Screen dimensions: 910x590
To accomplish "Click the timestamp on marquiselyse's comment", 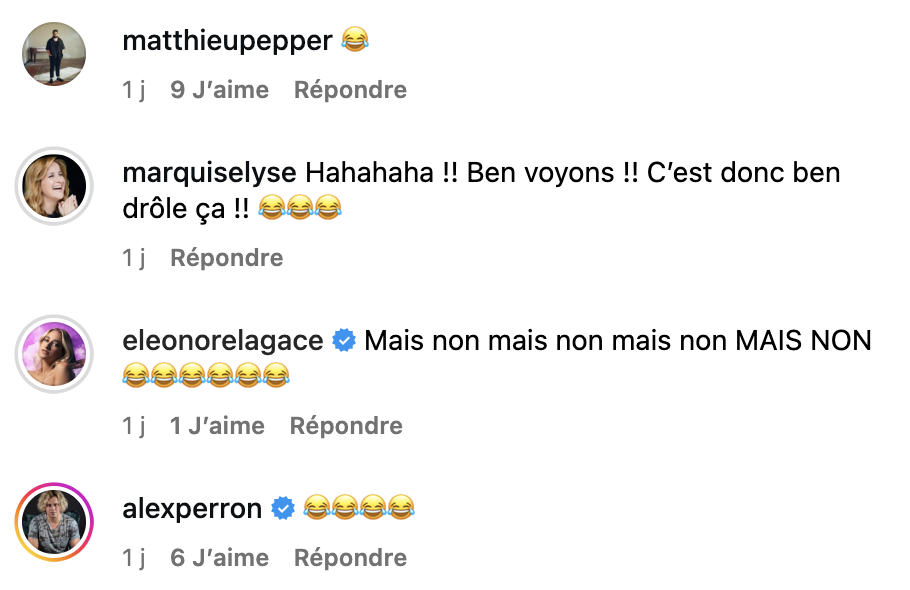I will [x=134, y=258].
